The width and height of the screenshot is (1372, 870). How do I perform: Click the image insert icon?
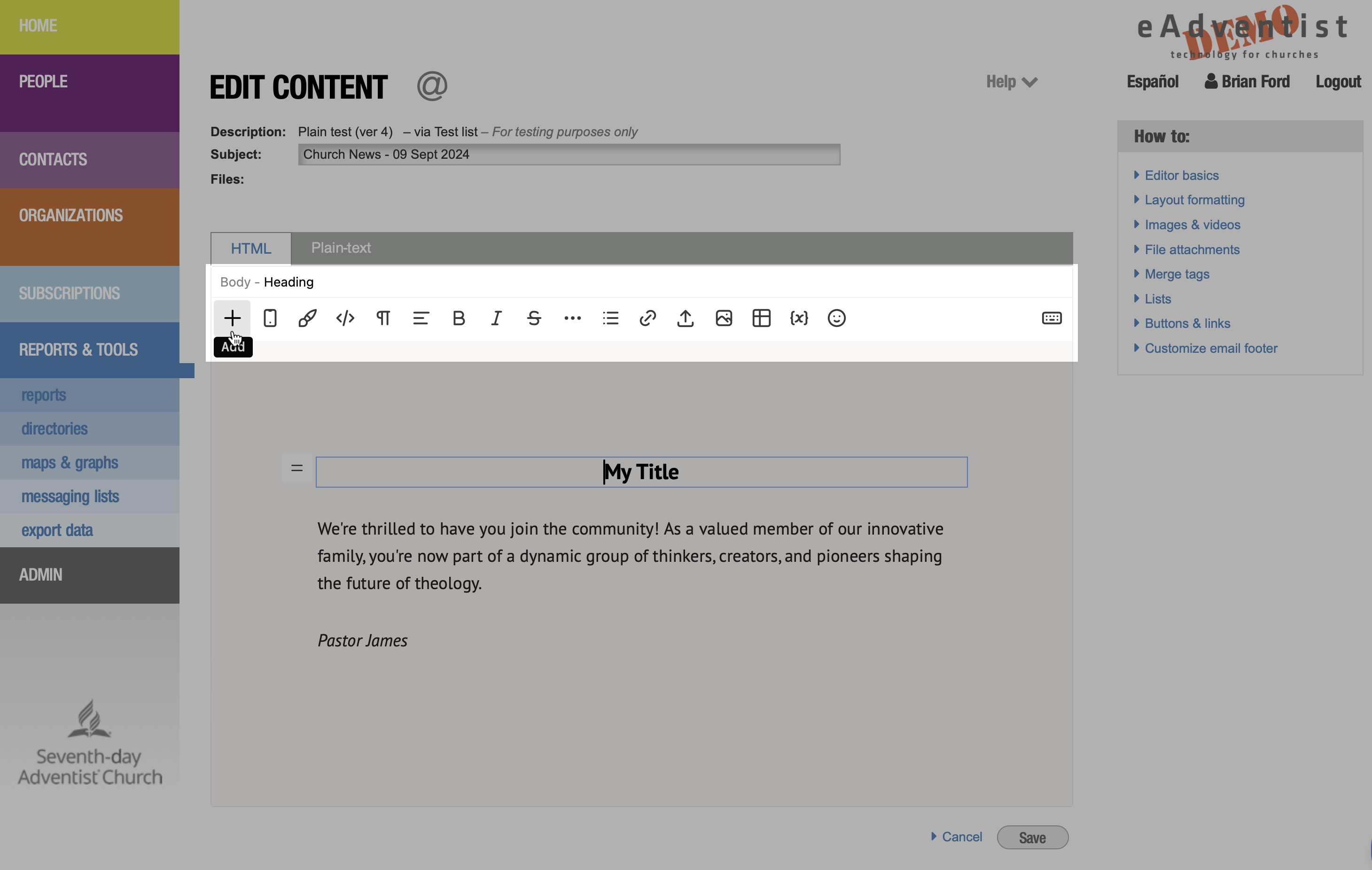pyautogui.click(x=724, y=318)
